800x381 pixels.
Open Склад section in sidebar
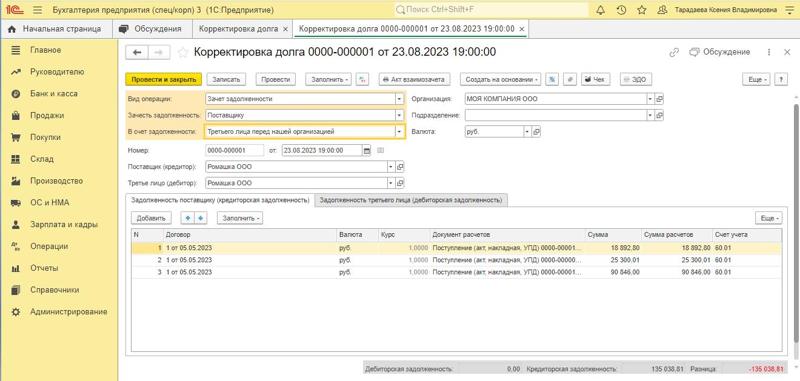tap(42, 159)
